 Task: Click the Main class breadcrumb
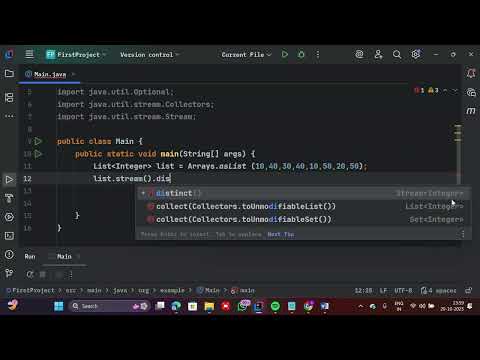(x=209, y=291)
